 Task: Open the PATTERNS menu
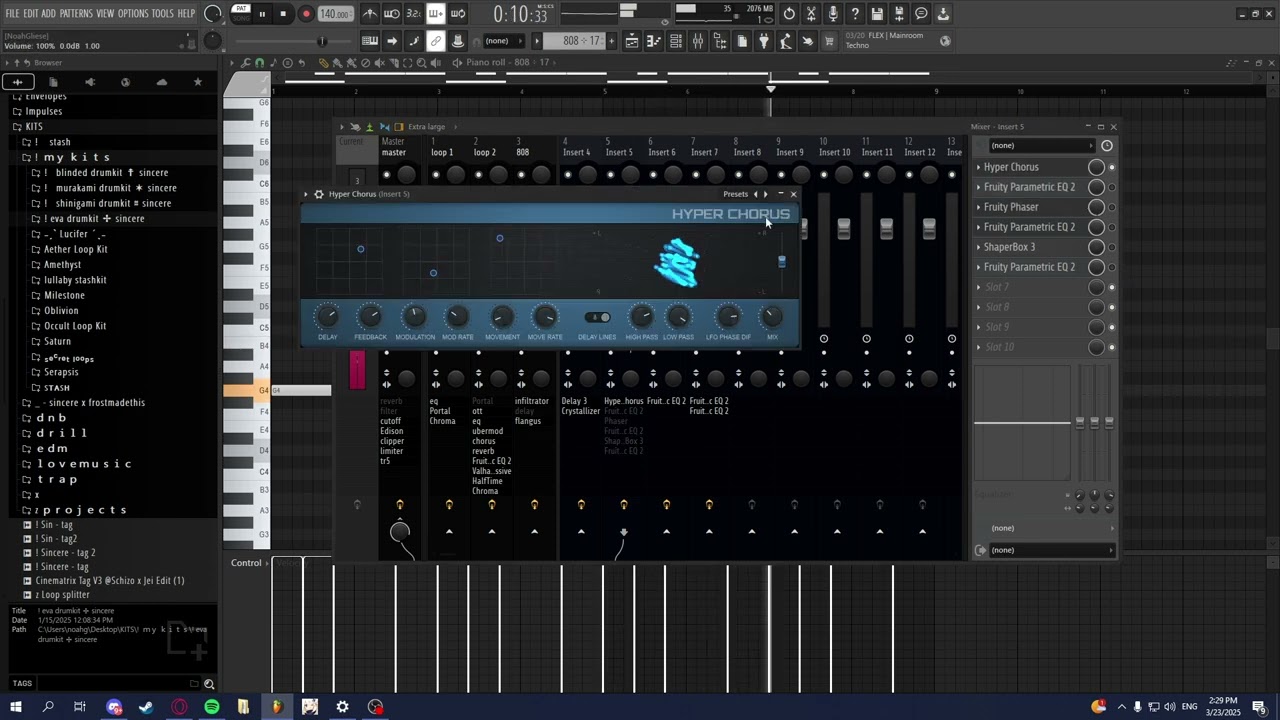76,14
